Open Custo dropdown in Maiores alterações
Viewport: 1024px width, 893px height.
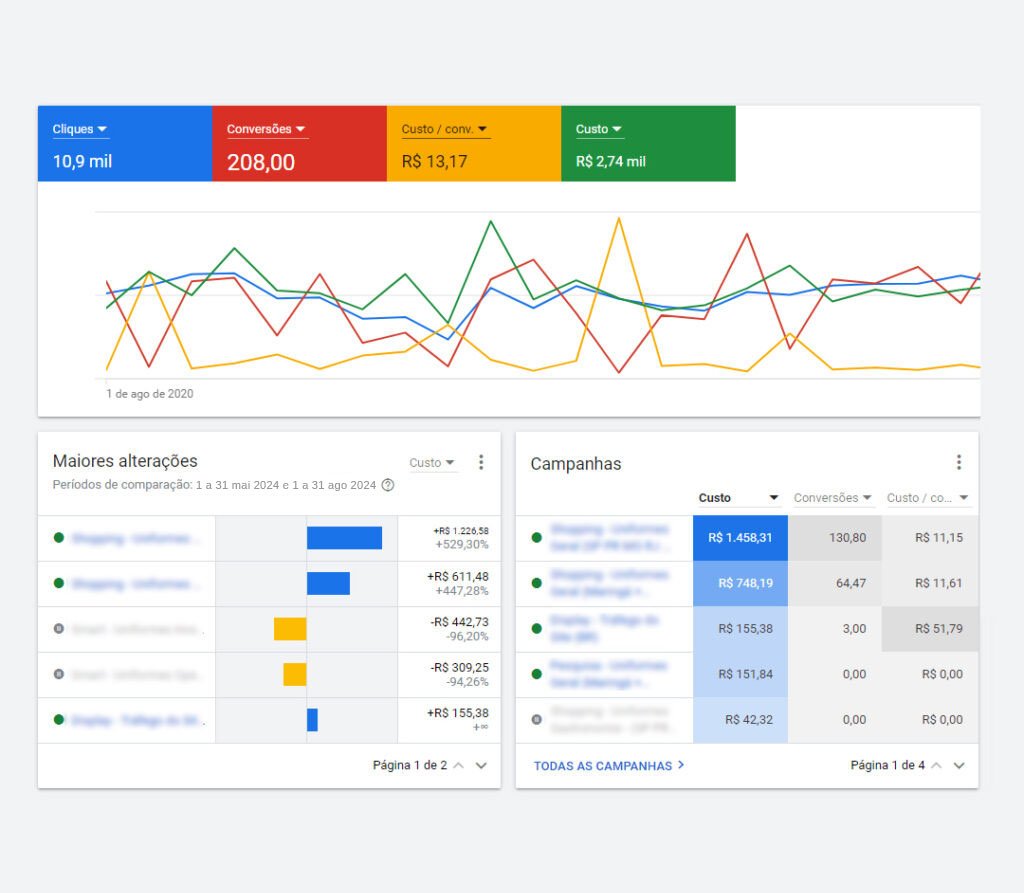(432, 463)
